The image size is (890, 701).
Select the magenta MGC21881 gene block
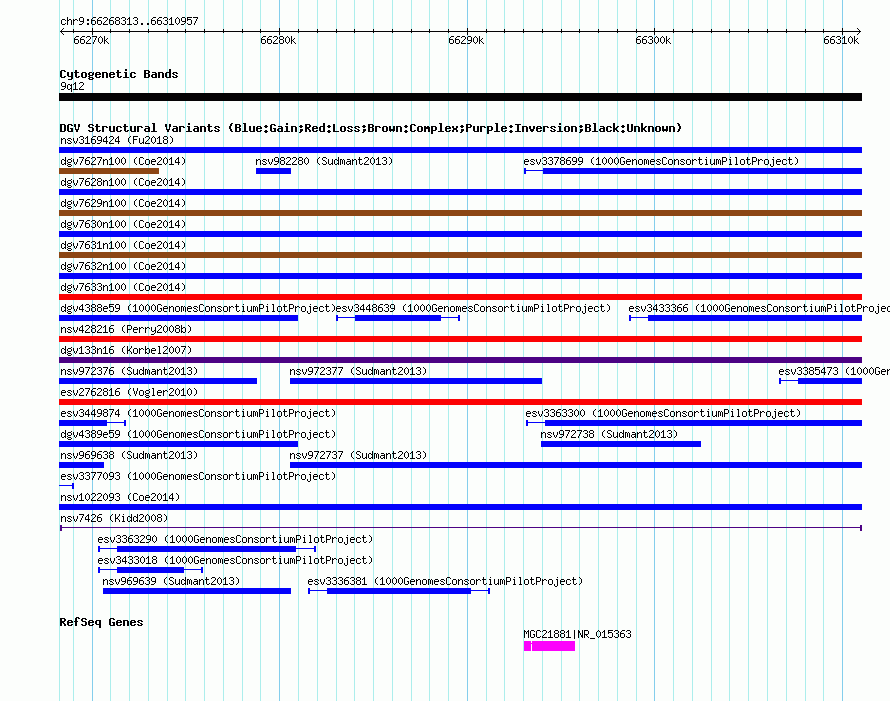[549, 646]
